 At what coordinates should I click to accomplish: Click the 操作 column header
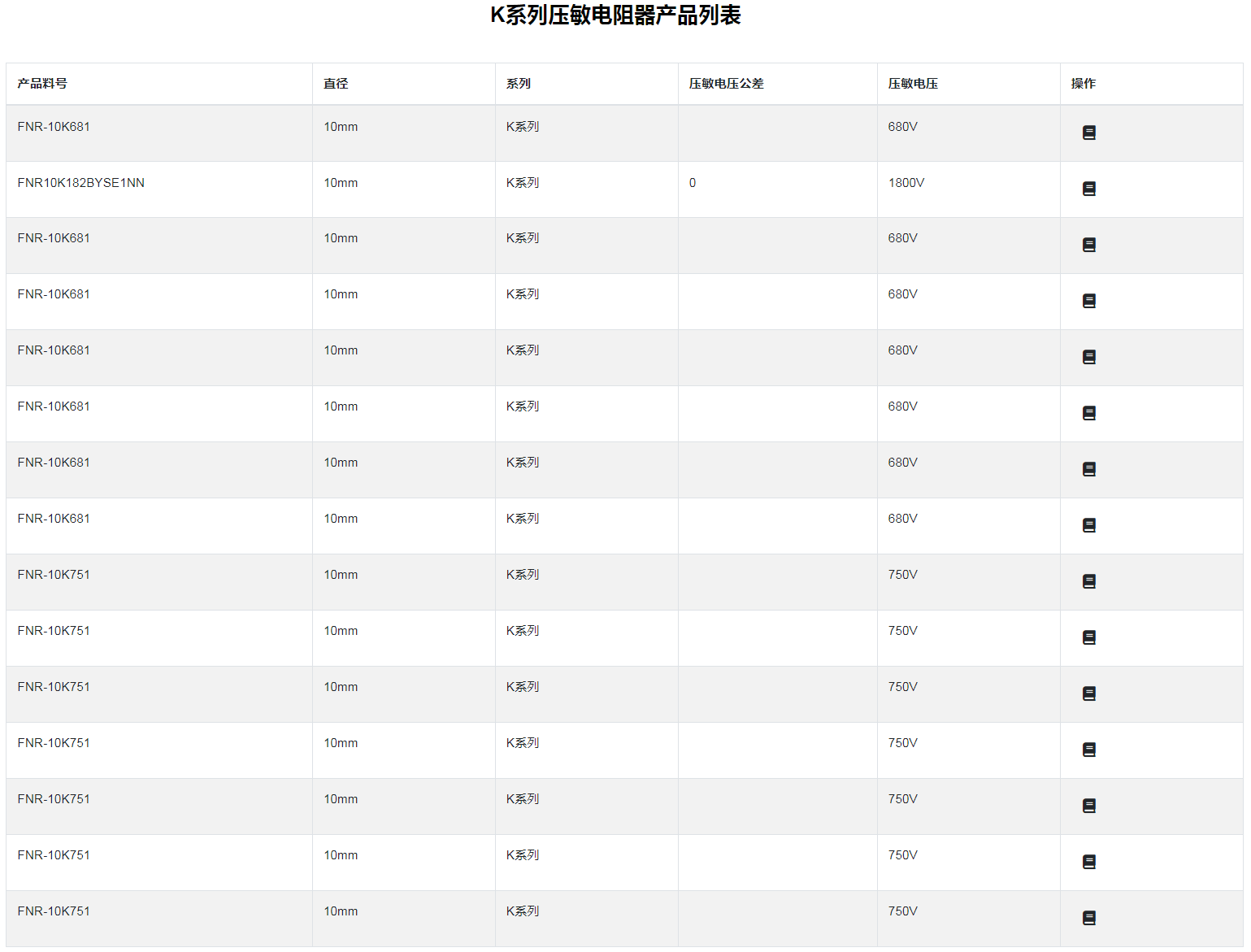click(x=1083, y=84)
